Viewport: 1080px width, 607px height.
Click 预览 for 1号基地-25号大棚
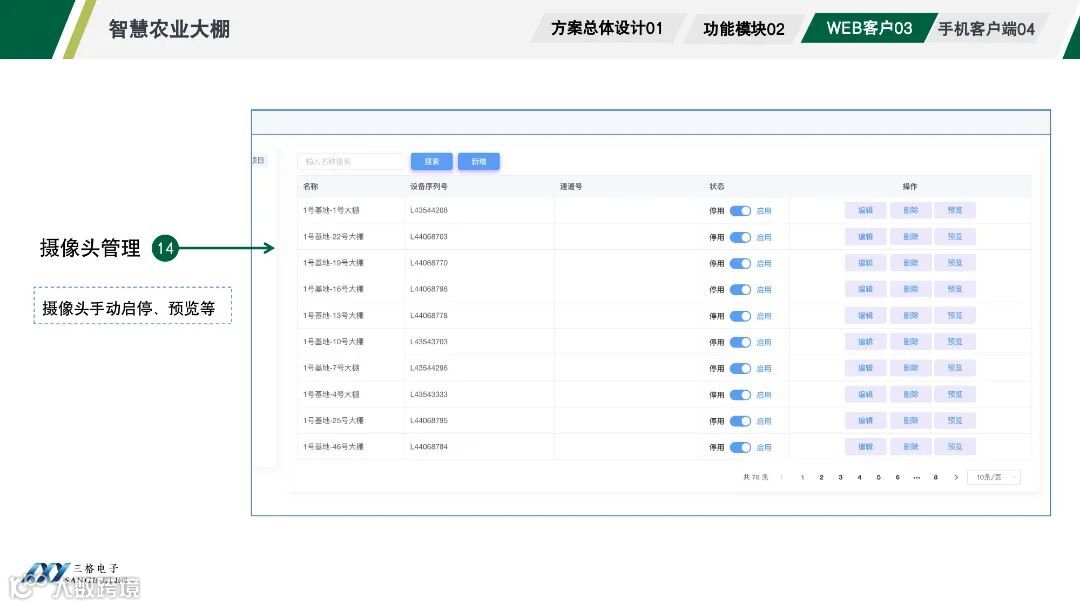[x=955, y=420]
